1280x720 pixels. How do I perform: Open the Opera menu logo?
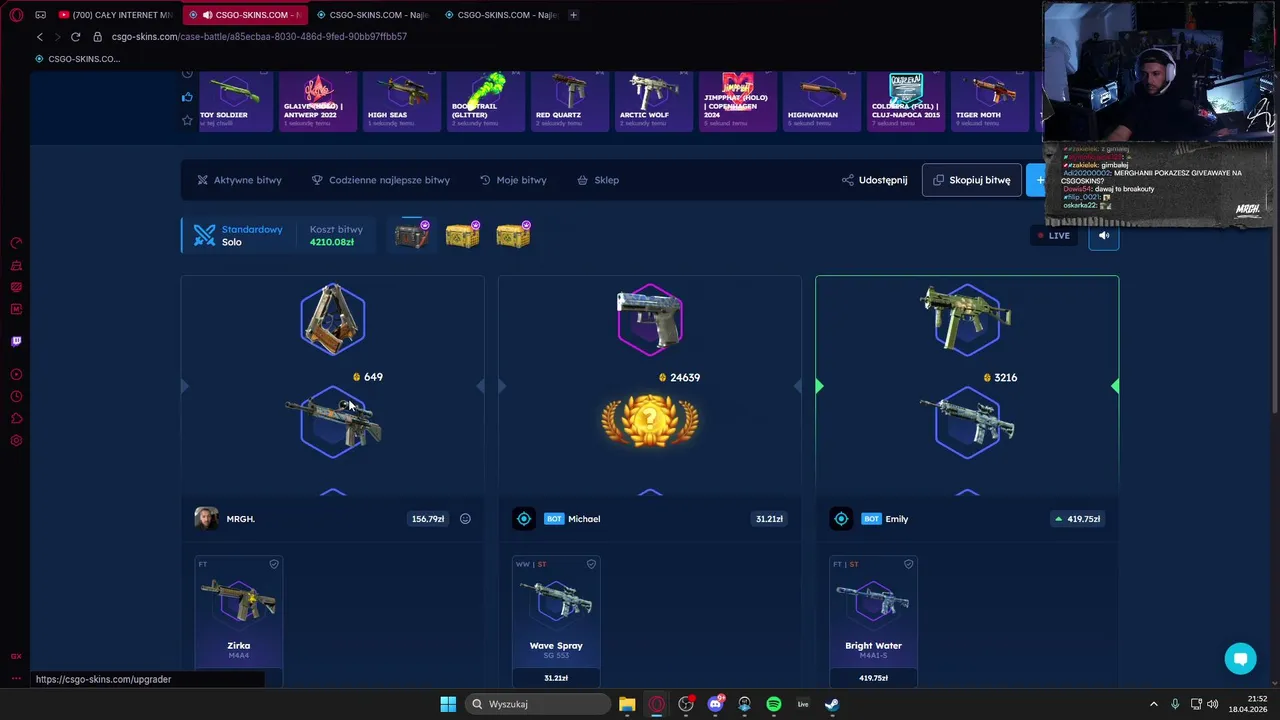[16, 15]
